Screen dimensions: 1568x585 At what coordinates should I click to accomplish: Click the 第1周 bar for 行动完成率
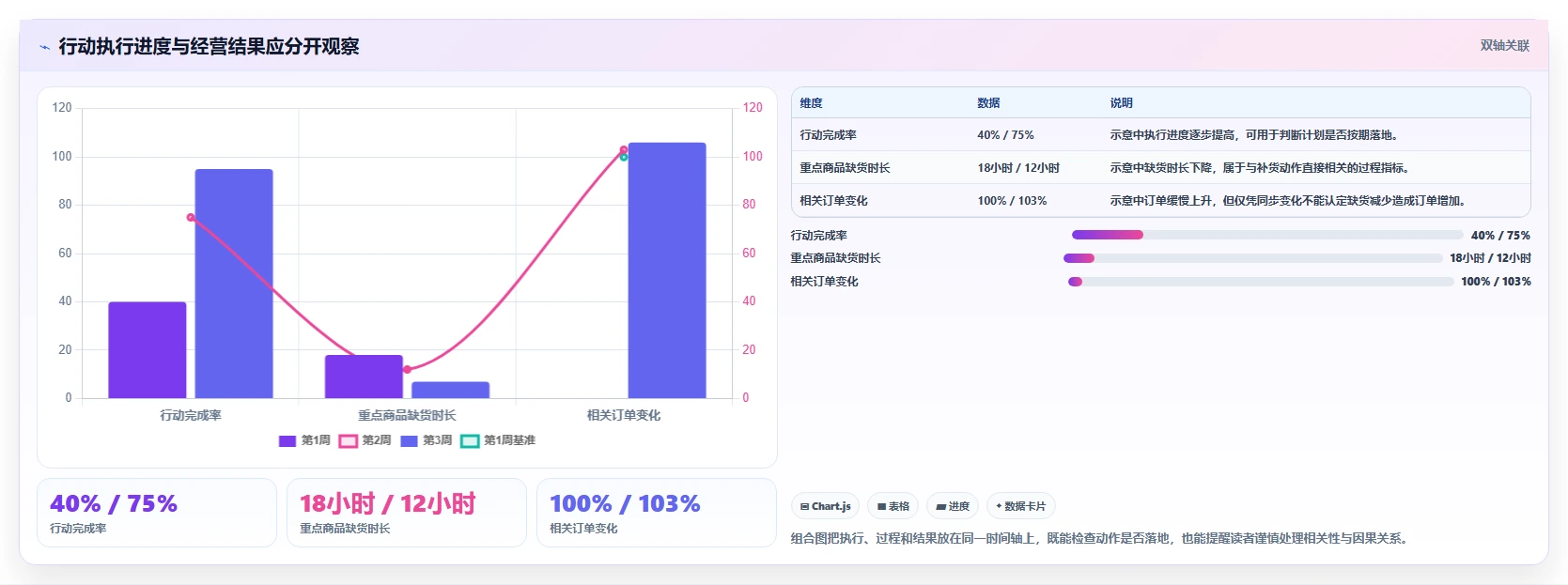pyautogui.click(x=147, y=350)
